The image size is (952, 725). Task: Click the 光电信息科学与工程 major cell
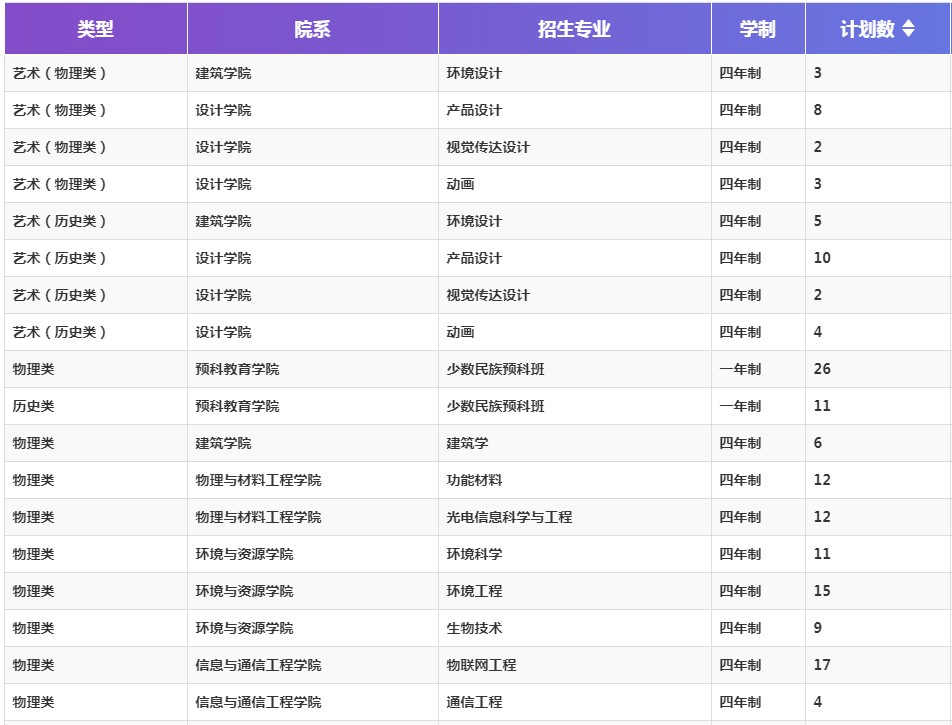(x=509, y=517)
